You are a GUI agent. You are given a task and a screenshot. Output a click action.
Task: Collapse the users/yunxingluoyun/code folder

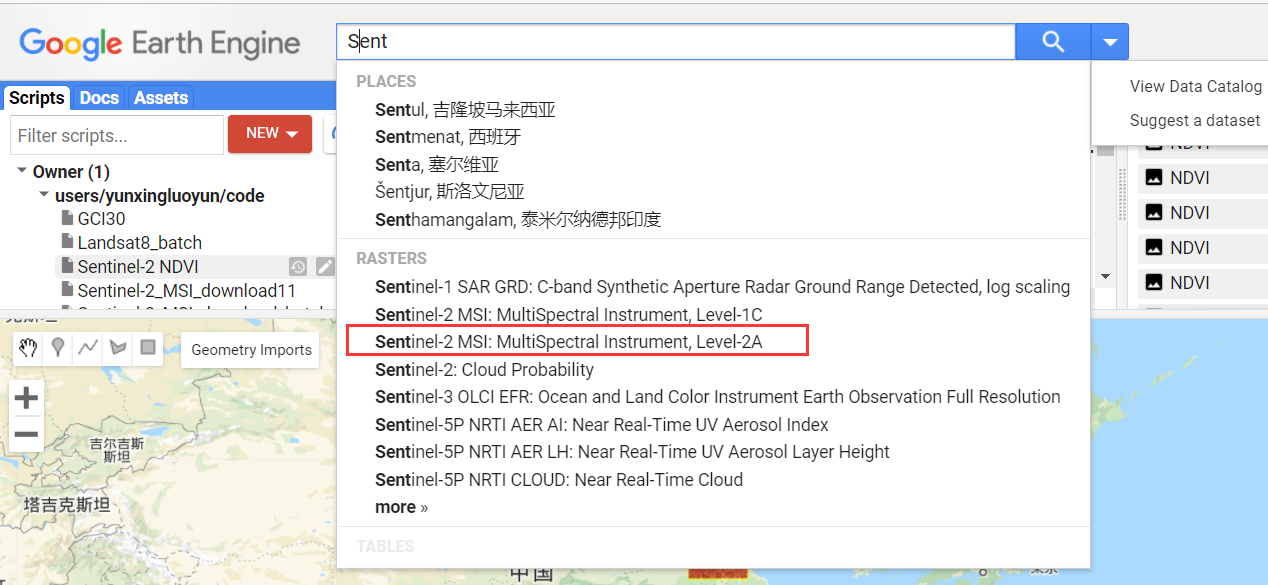point(44,195)
